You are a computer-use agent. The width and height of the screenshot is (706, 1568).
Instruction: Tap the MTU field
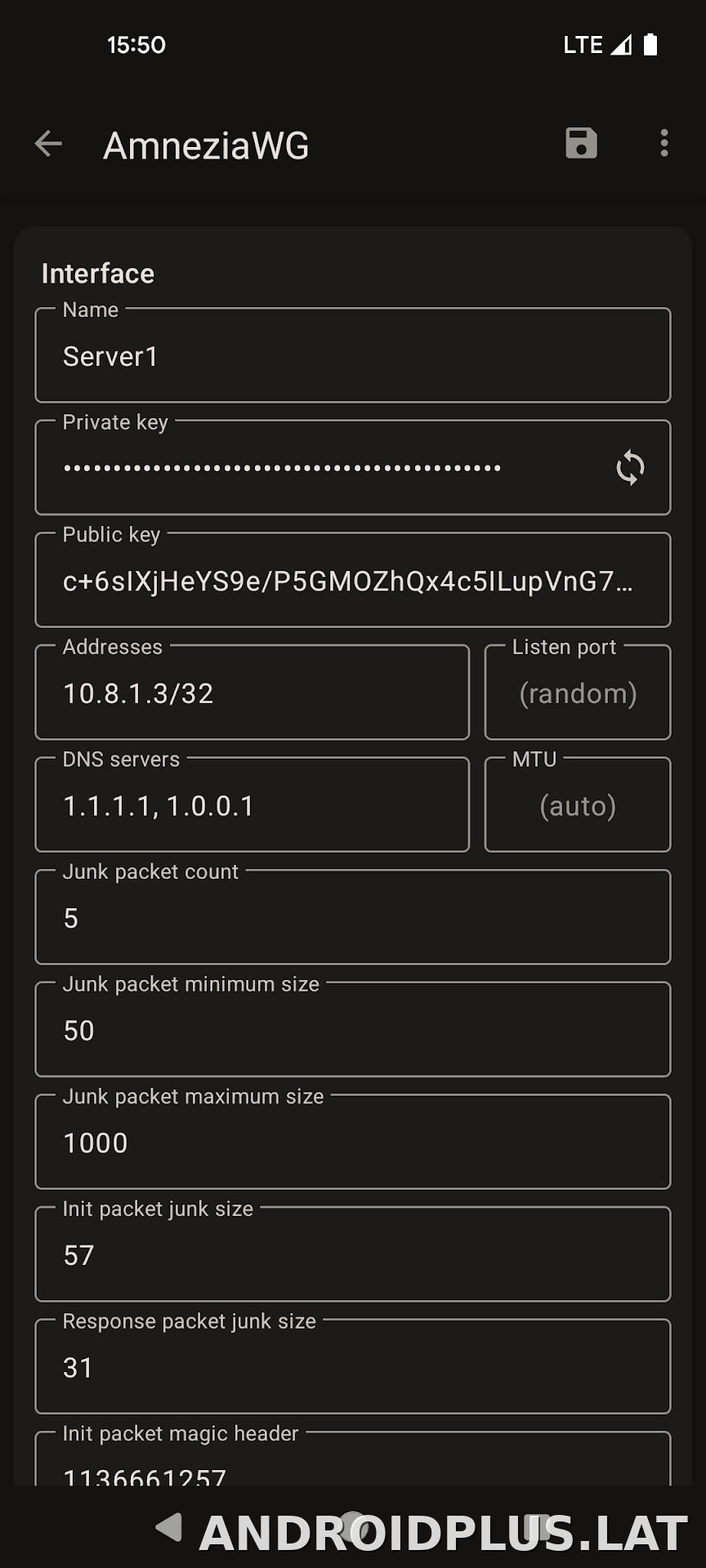[578, 805]
